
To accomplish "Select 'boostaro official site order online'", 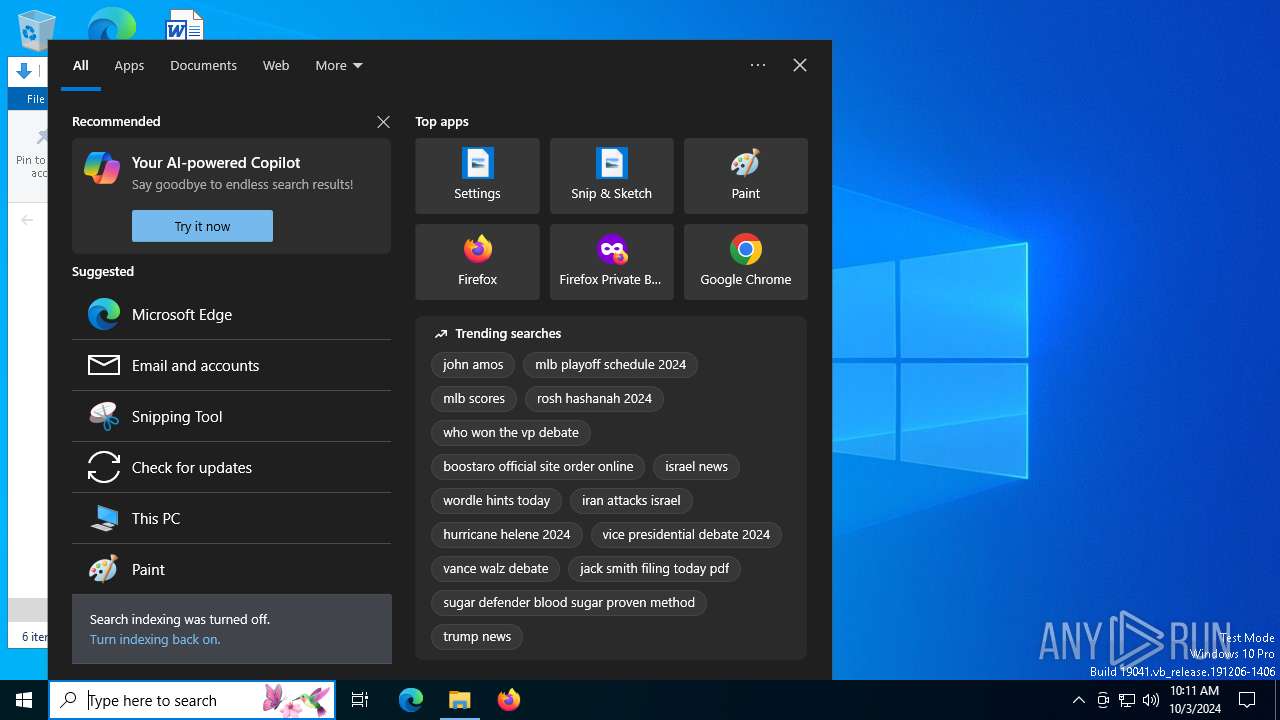I will coord(538,467).
